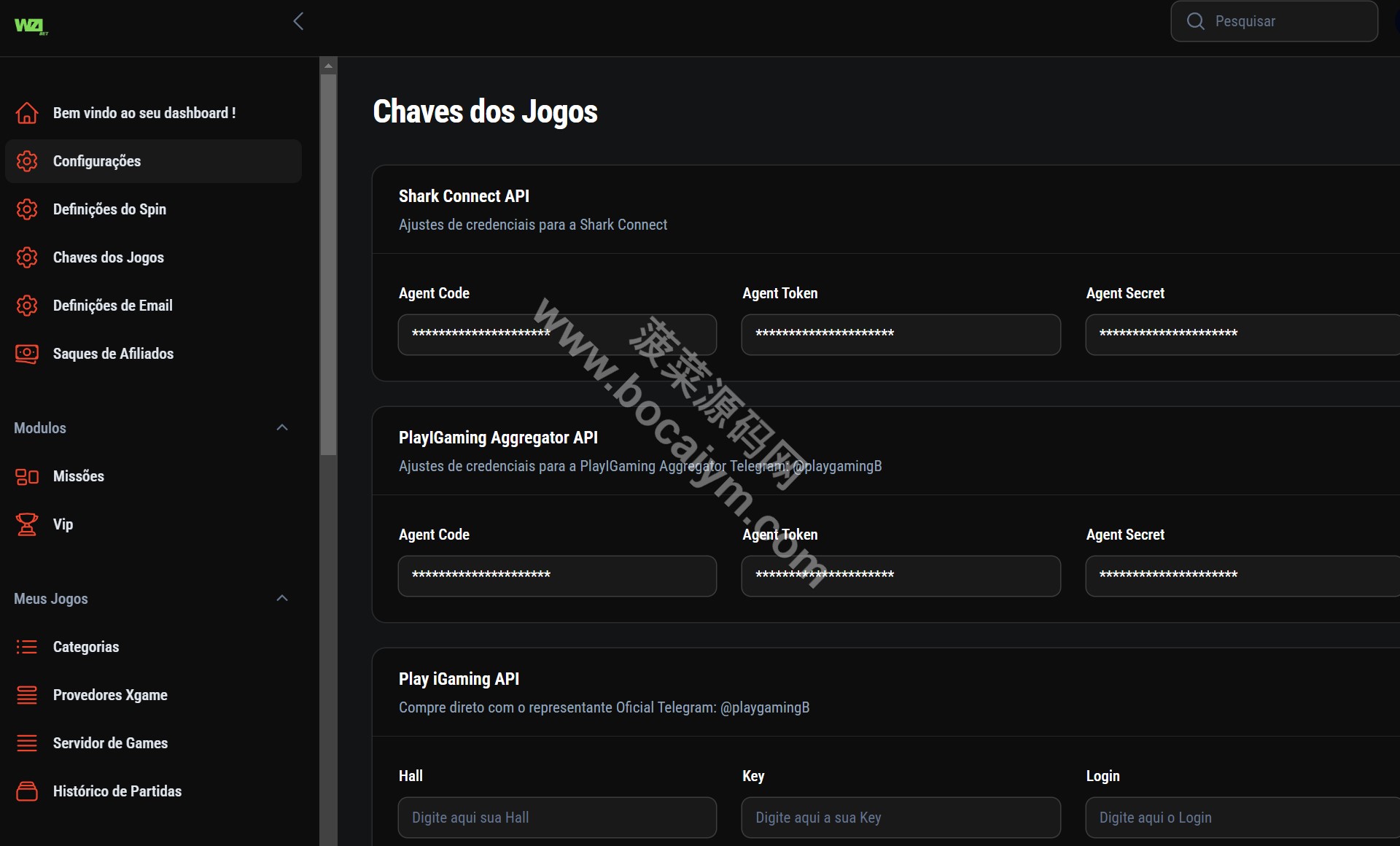This screenshot has height=846, width=1400.
Task: Click the Chaves dos Jogos page title
Action: (x=485, y=112)
